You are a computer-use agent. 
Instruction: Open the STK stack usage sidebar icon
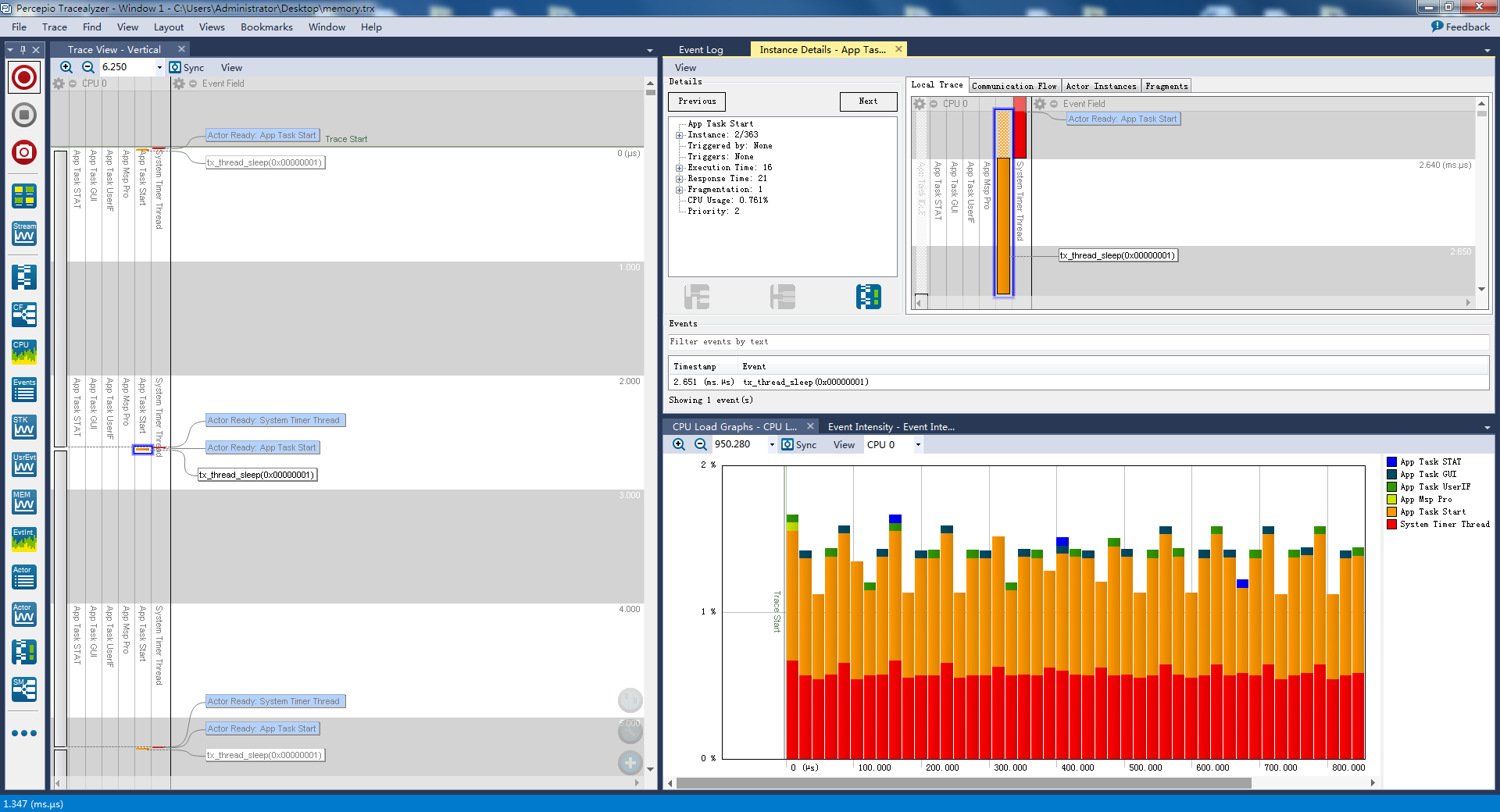24,427
